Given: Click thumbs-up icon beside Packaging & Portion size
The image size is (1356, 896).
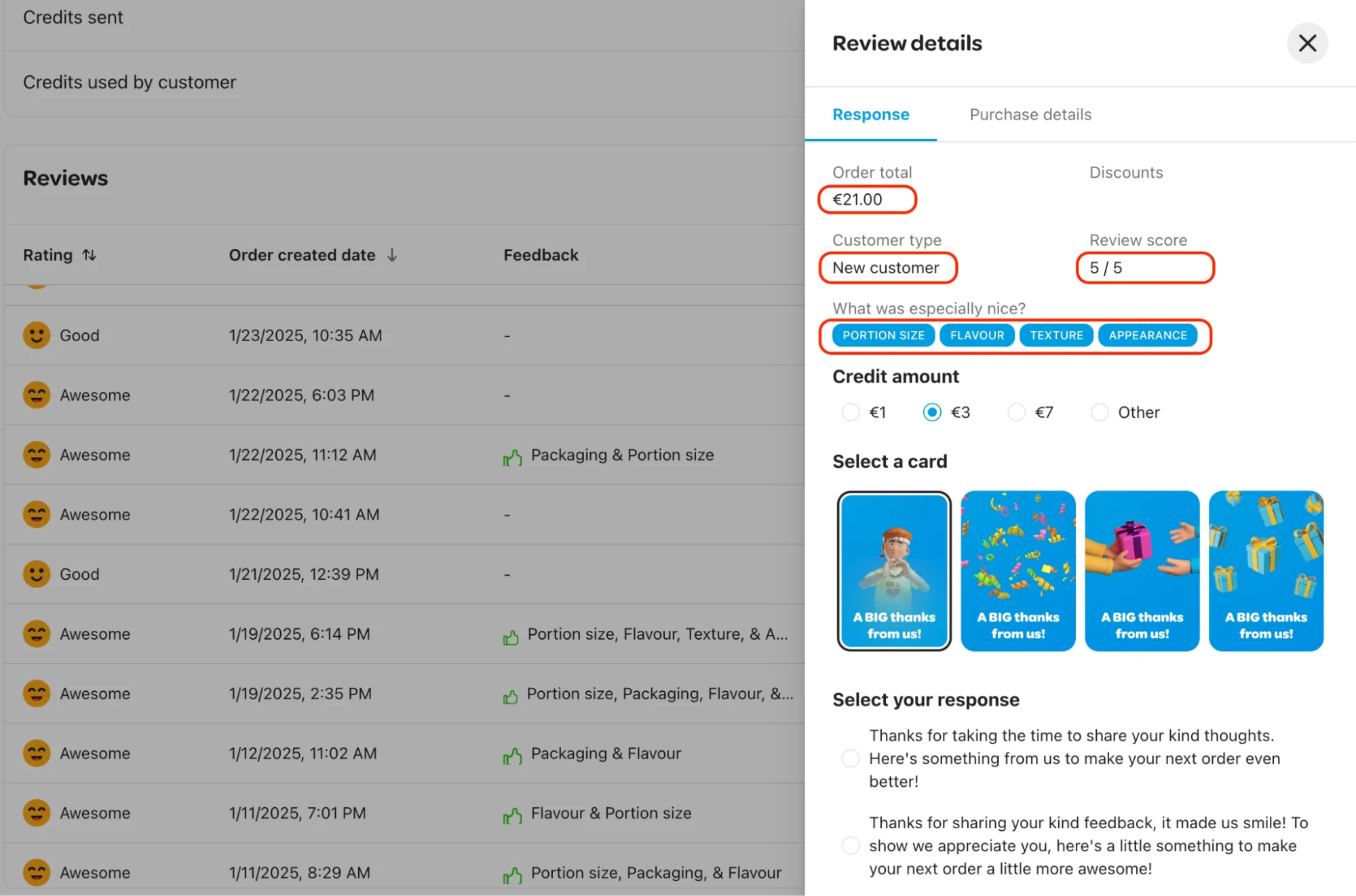Looking at the screenshot, I should (x=513, y=458).
